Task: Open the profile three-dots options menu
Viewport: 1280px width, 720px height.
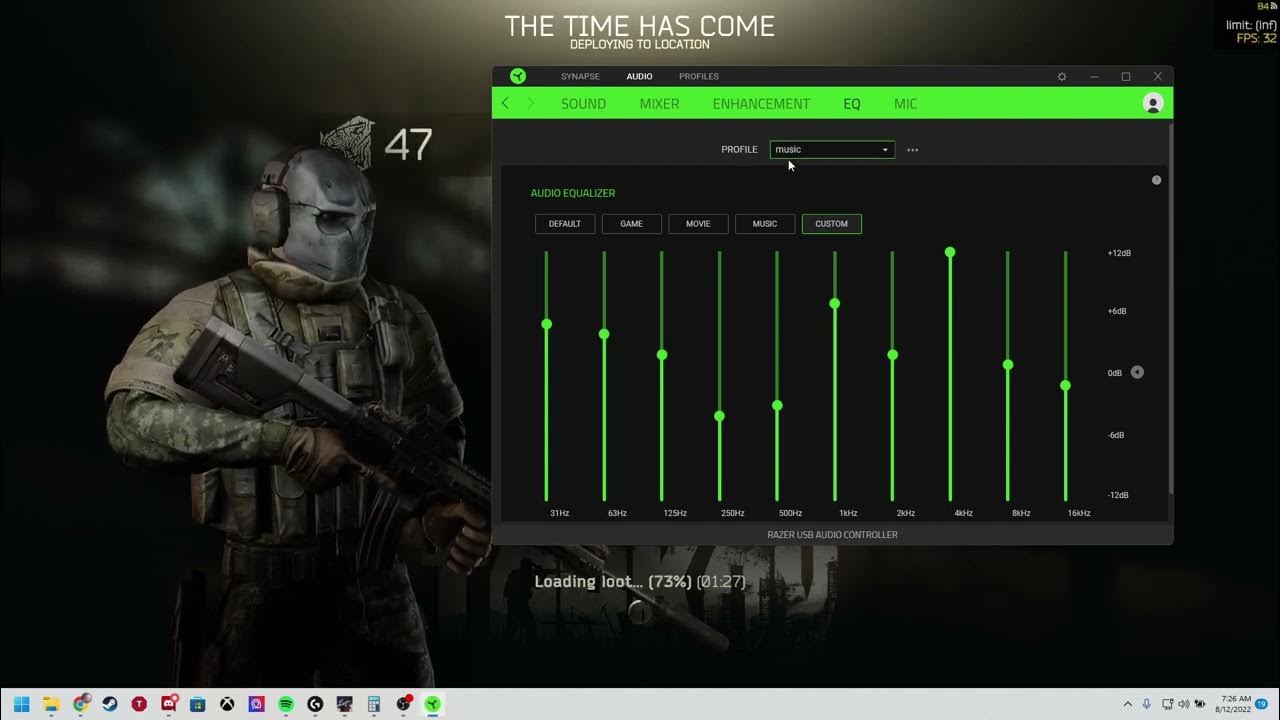Action: (912, 150)
